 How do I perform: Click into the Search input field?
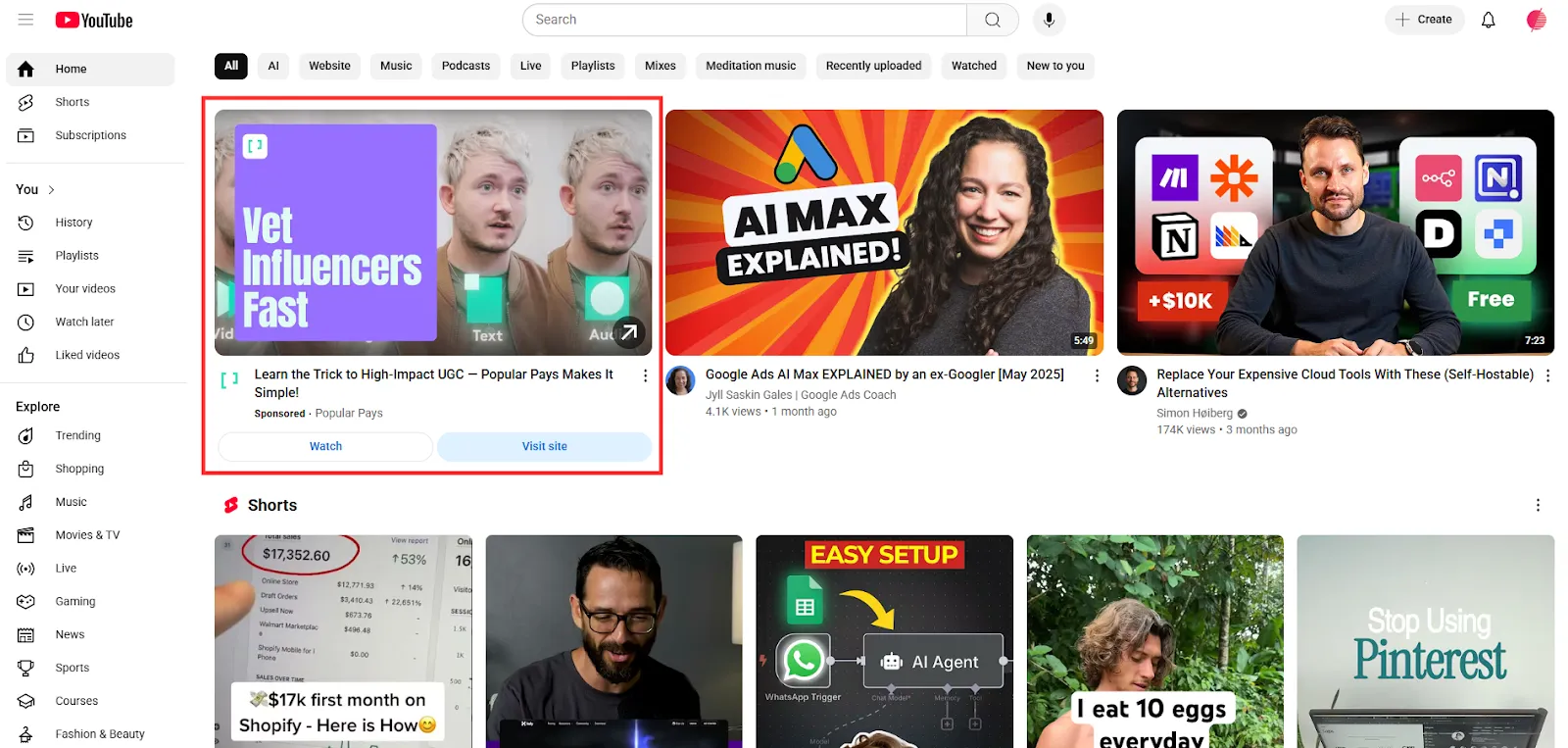pyautogui.click(x=745, y=20)
